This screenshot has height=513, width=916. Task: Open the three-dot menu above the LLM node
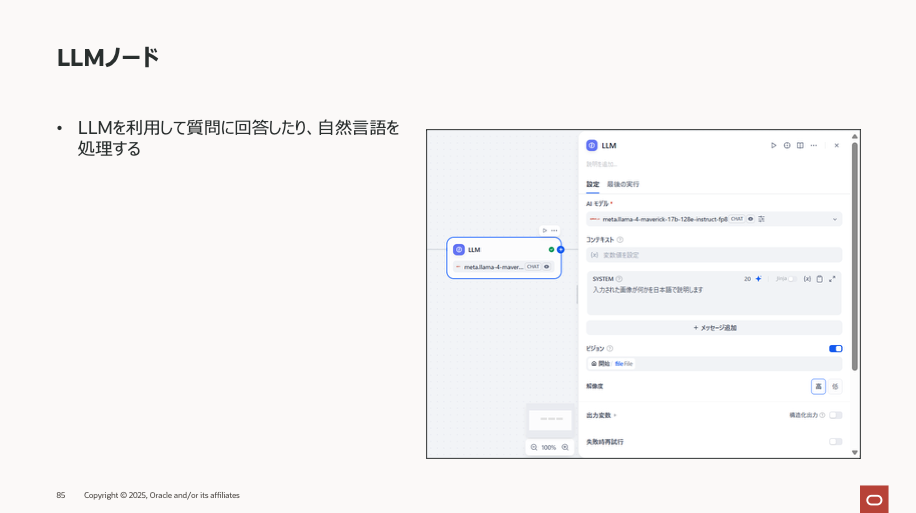554,230
